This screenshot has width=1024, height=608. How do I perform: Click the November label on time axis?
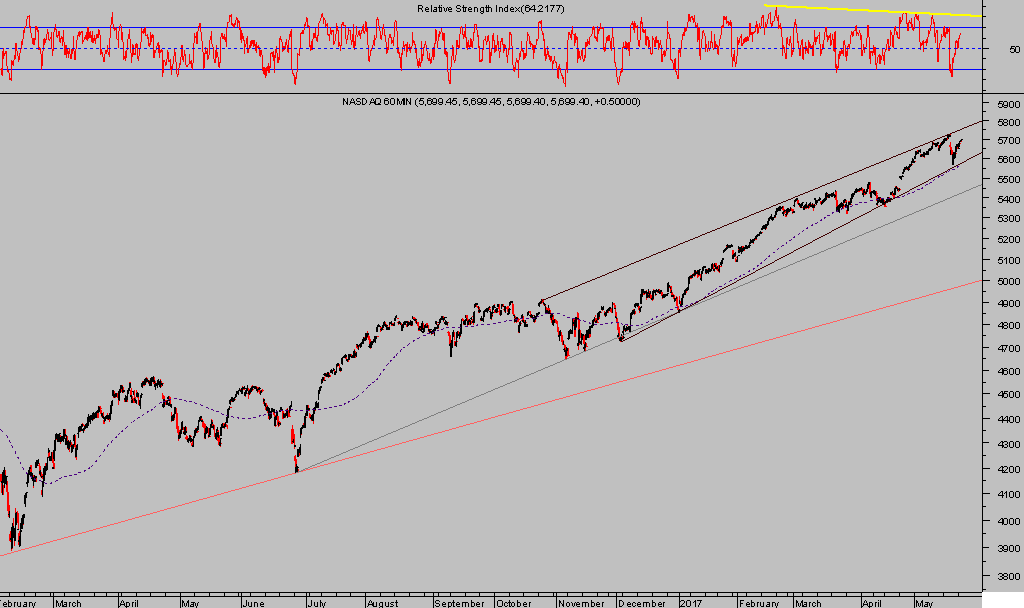point(581,603)
